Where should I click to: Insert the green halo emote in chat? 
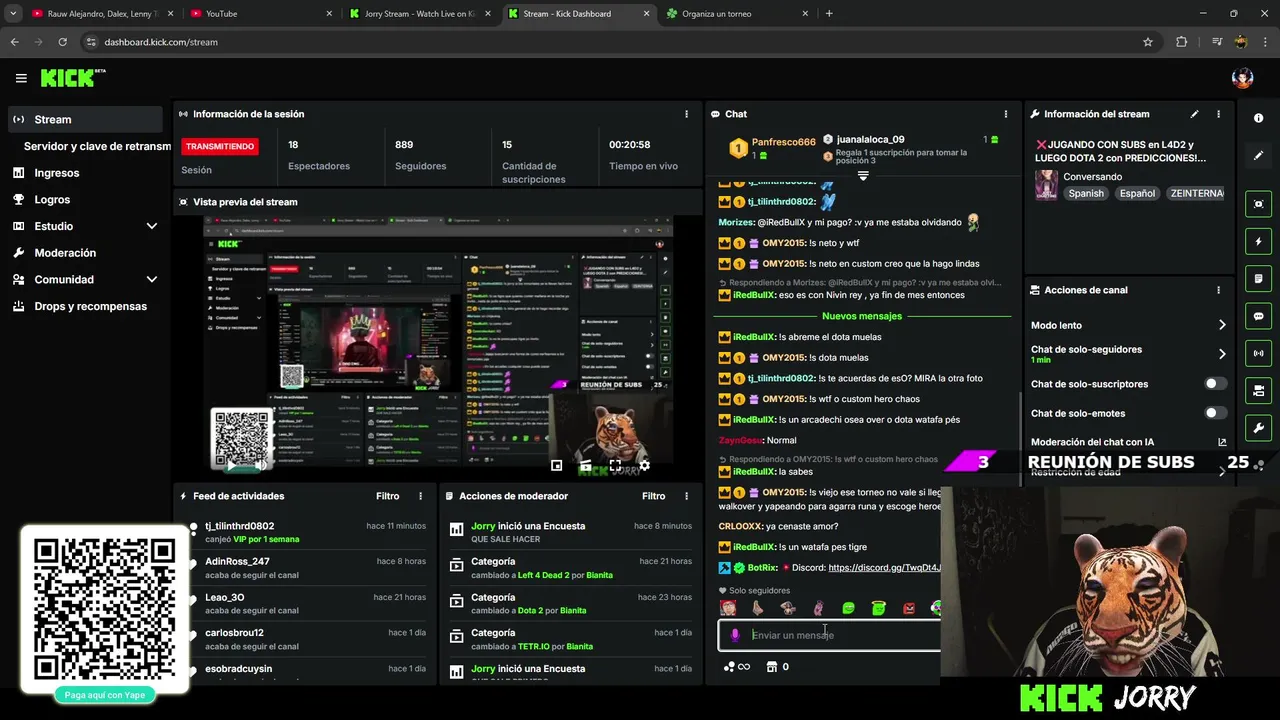878,608
